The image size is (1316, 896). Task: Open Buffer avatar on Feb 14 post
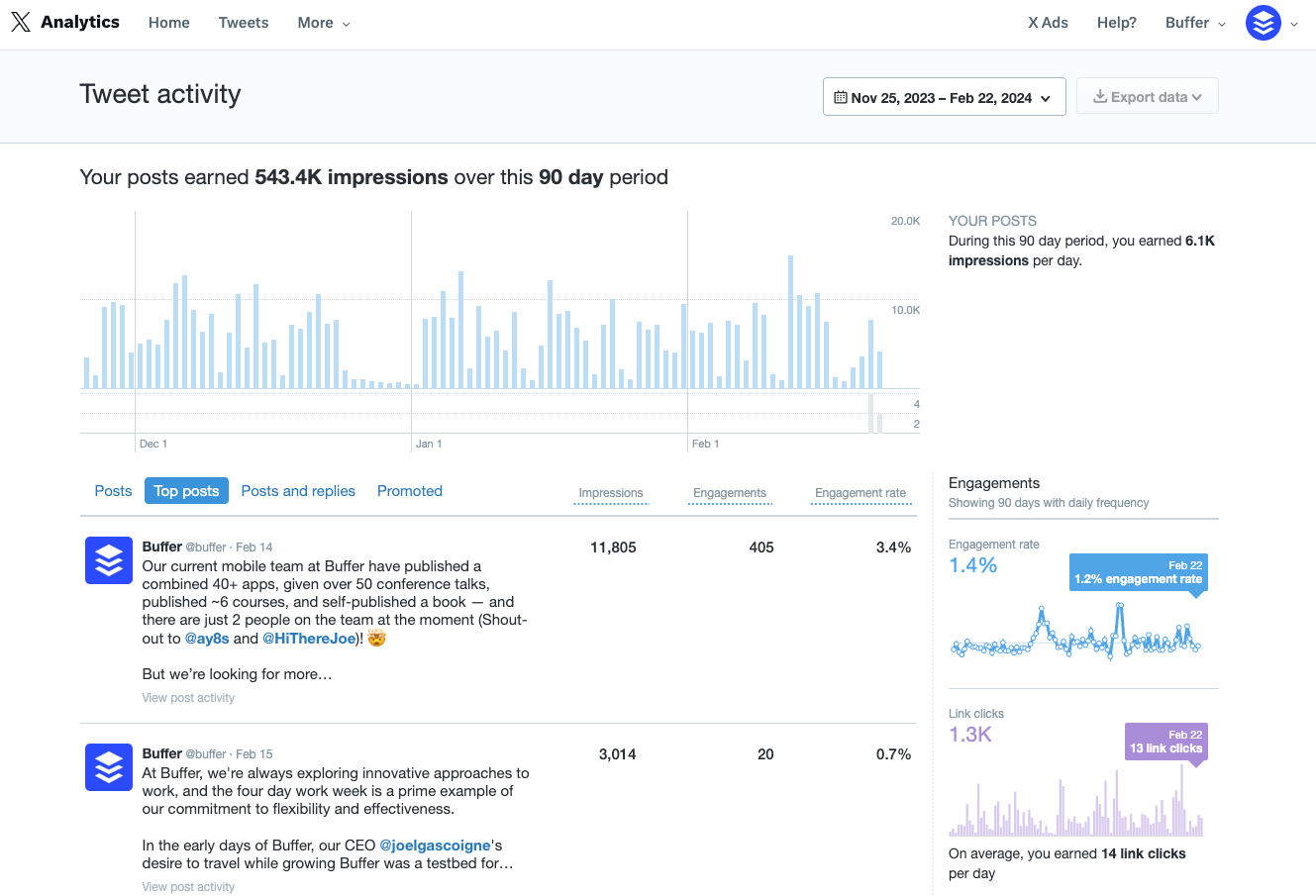pos(109,560)
